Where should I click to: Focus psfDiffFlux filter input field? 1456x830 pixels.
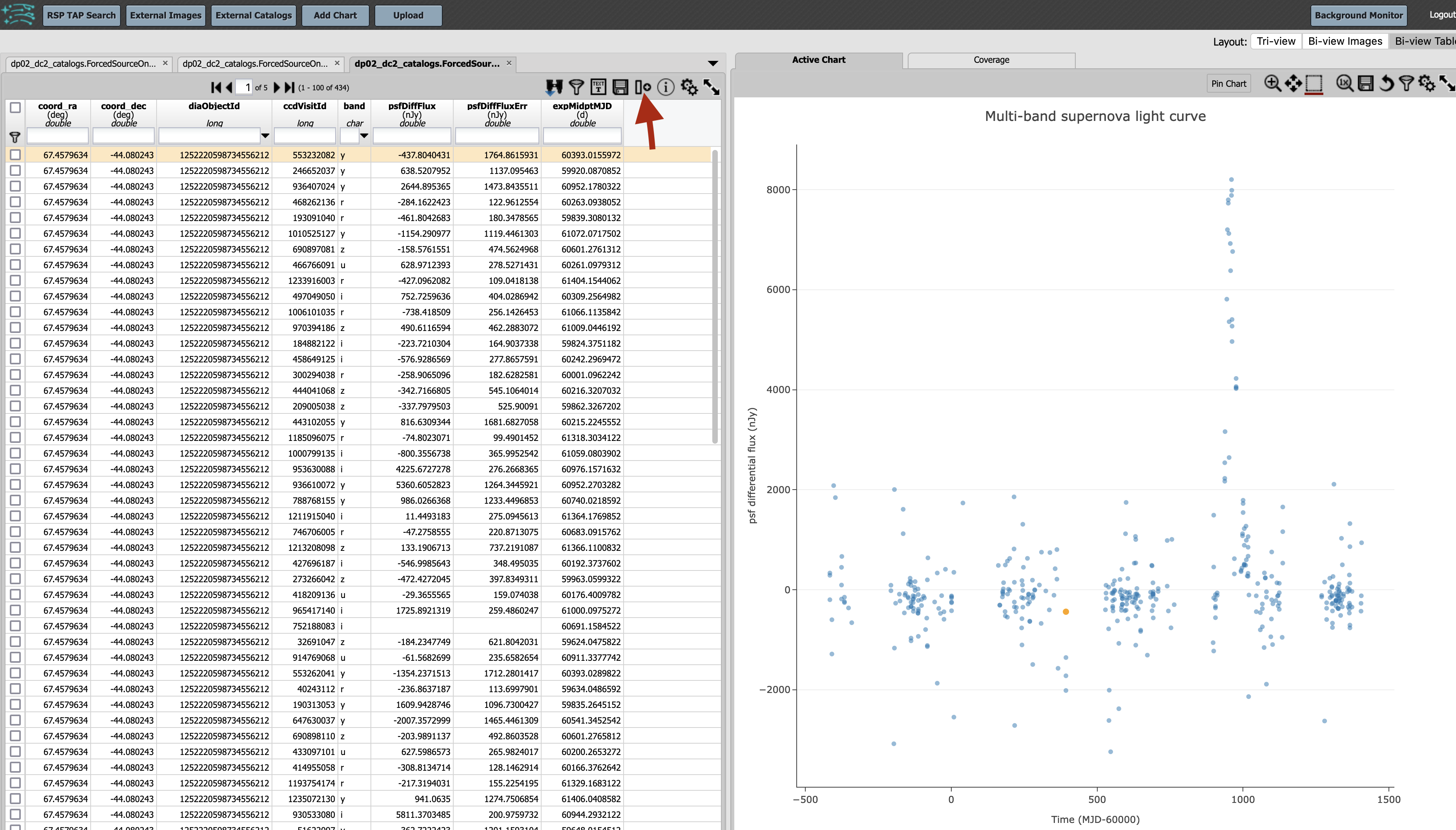(x=412, y=136)
